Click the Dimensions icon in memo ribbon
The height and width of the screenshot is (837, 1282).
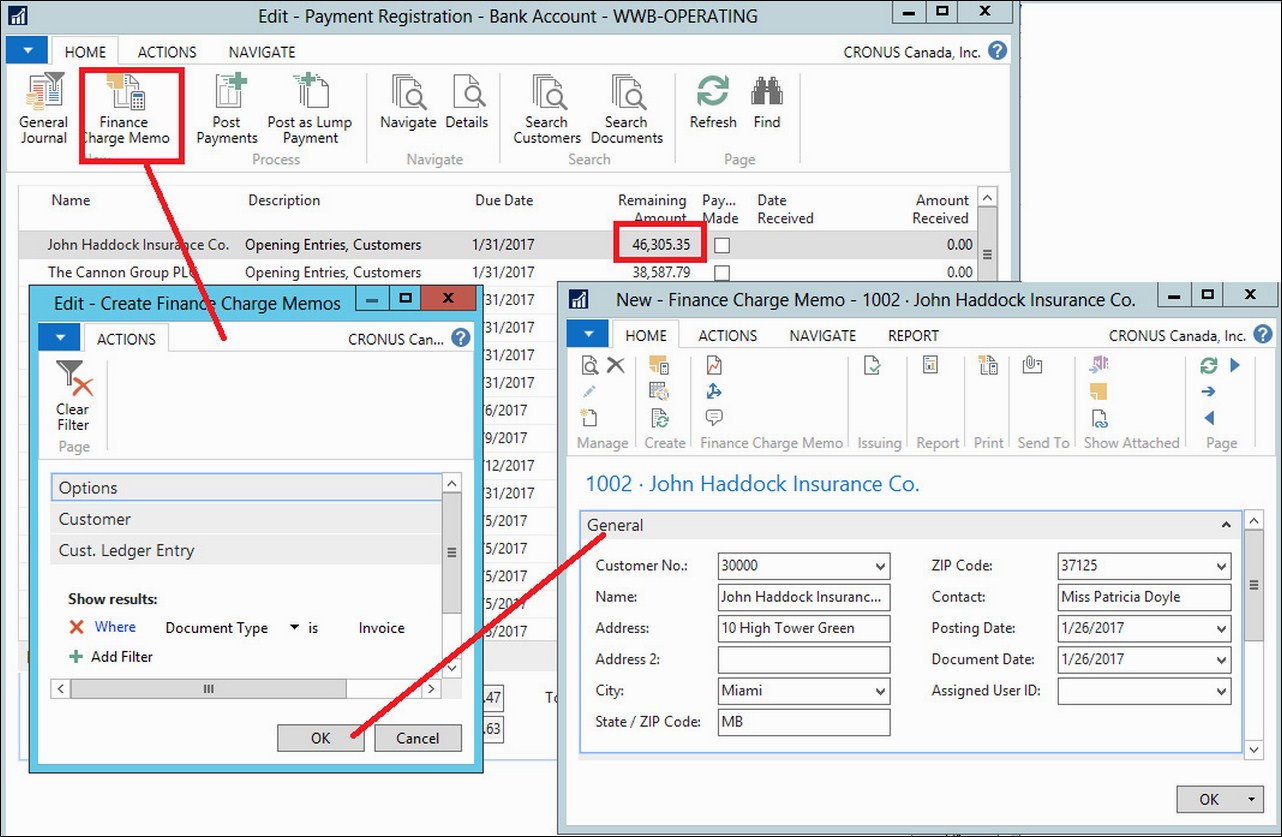(x=714, y=391)
